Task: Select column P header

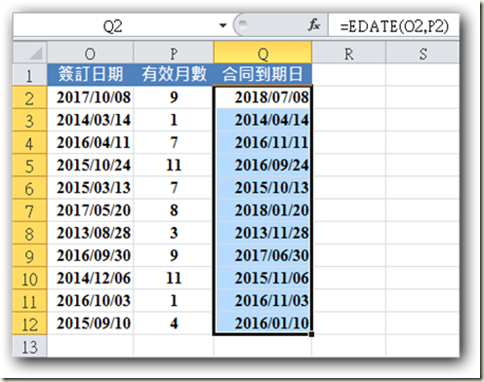Action: point(173,53)
